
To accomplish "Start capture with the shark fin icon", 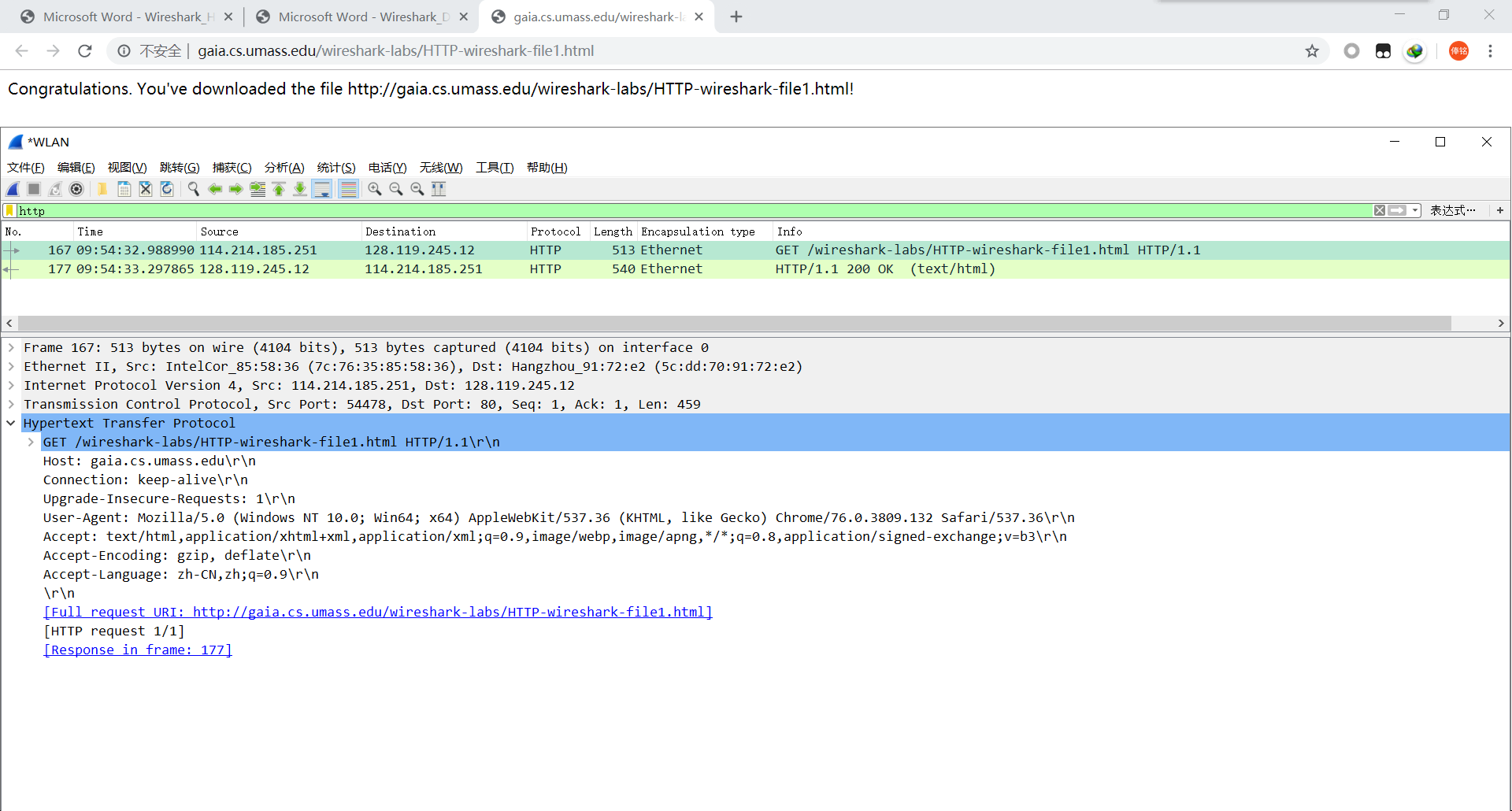I will pos(13,189).
